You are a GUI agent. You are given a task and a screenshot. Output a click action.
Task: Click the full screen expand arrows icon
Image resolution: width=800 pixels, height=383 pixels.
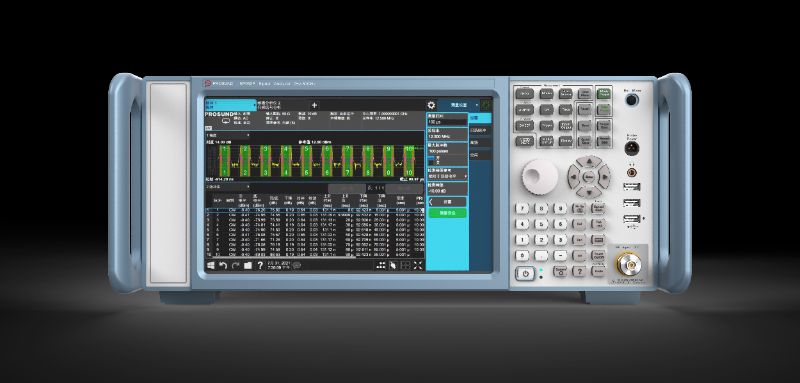pos(418,265)
